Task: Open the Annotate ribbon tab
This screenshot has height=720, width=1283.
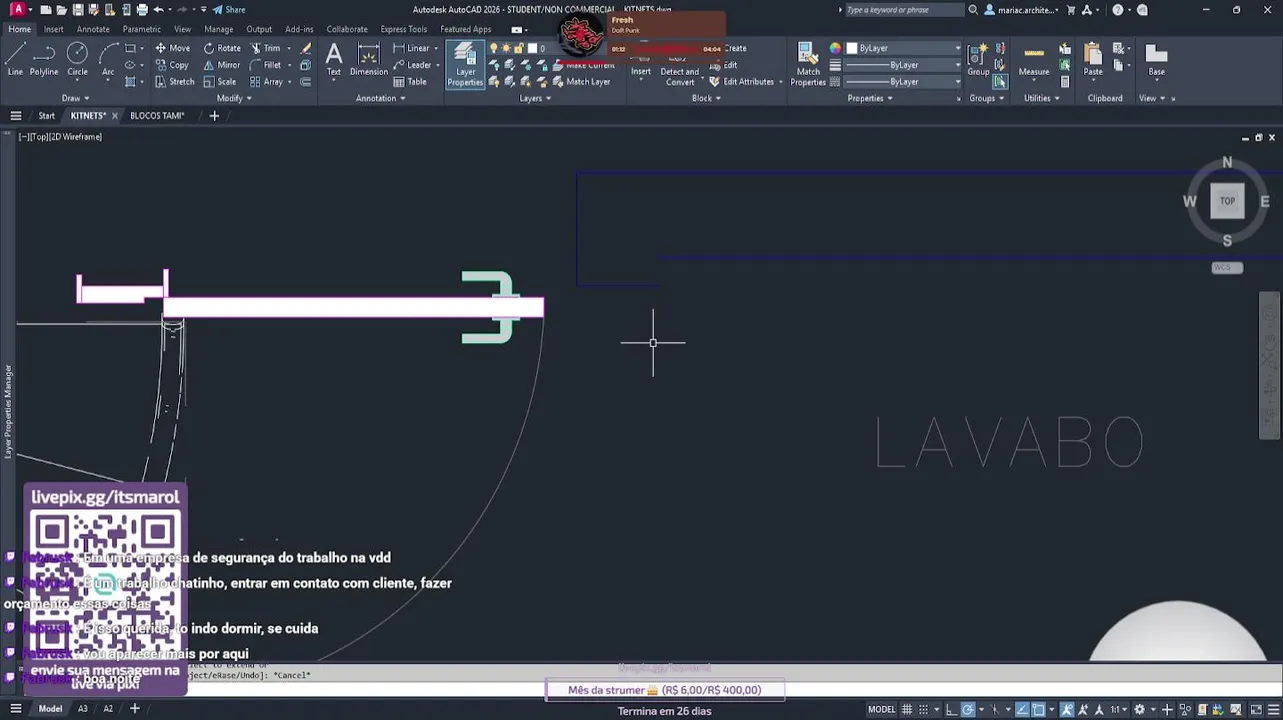Action: pos(92,29)
